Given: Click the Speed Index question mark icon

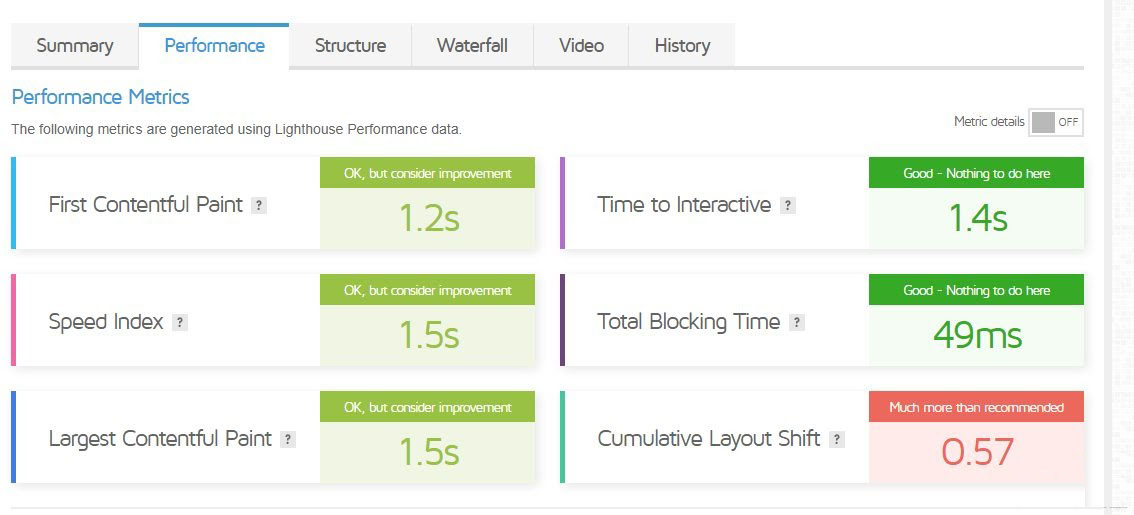Looking at the screenshot, I should 180,322.
